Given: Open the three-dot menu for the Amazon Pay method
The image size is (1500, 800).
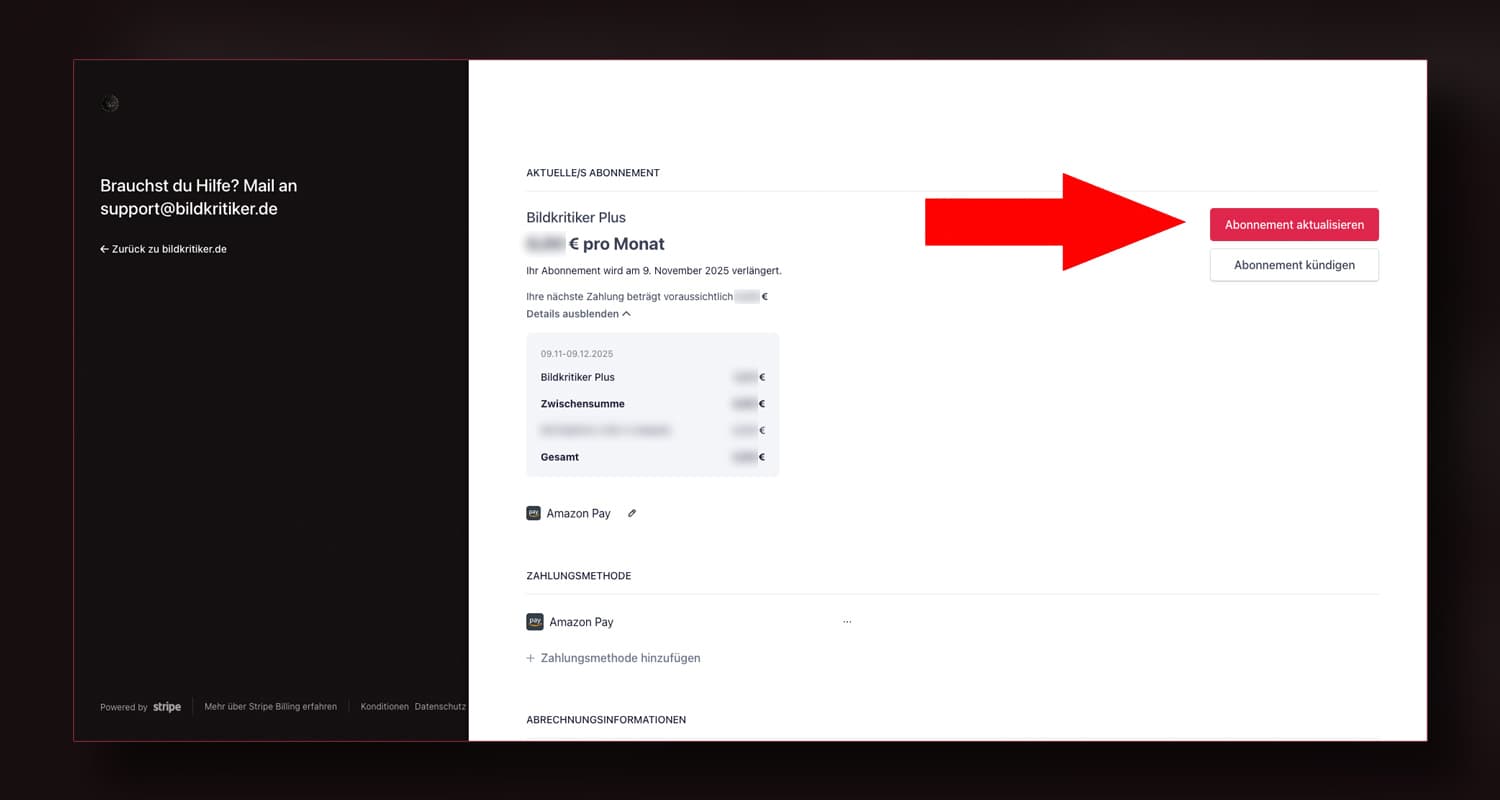Looking at the screenshot, I should pos(847,622).
